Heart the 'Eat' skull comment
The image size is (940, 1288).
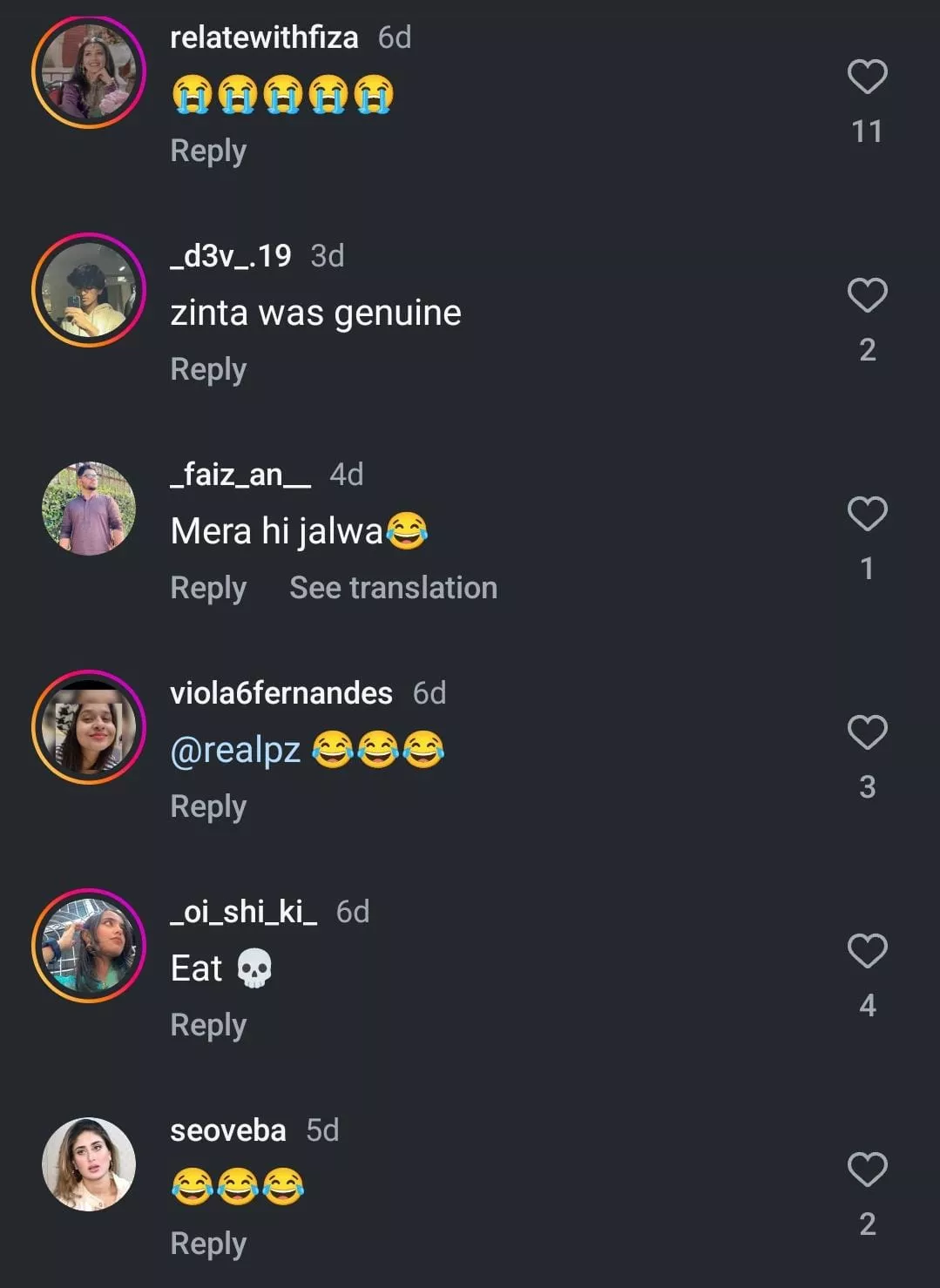[x=867, y=952]
